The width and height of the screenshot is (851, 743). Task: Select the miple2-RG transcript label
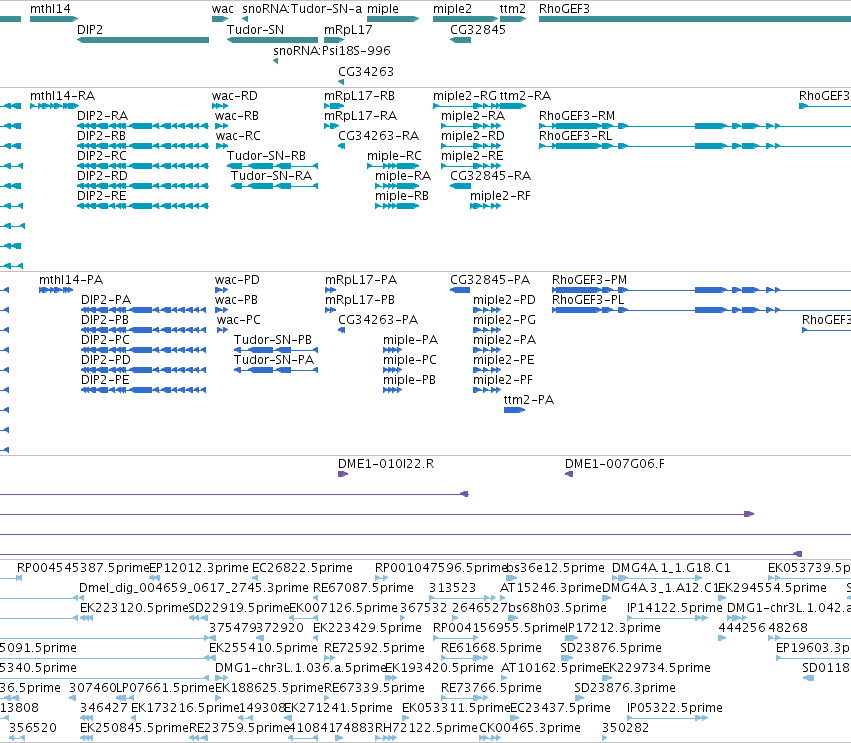pos(465,96)
